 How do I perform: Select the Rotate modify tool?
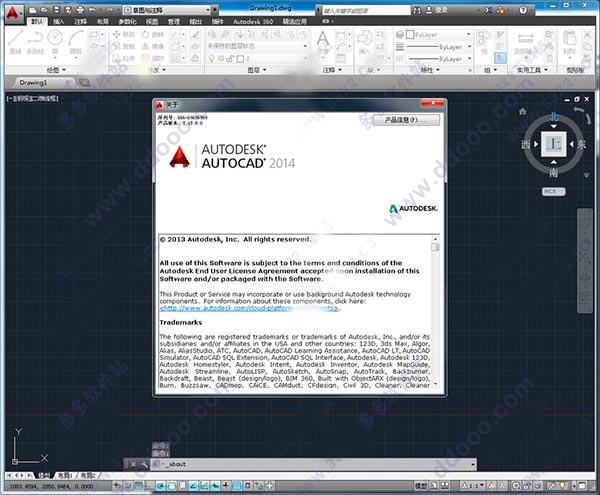pyautogui.click(x=153, y=34)
